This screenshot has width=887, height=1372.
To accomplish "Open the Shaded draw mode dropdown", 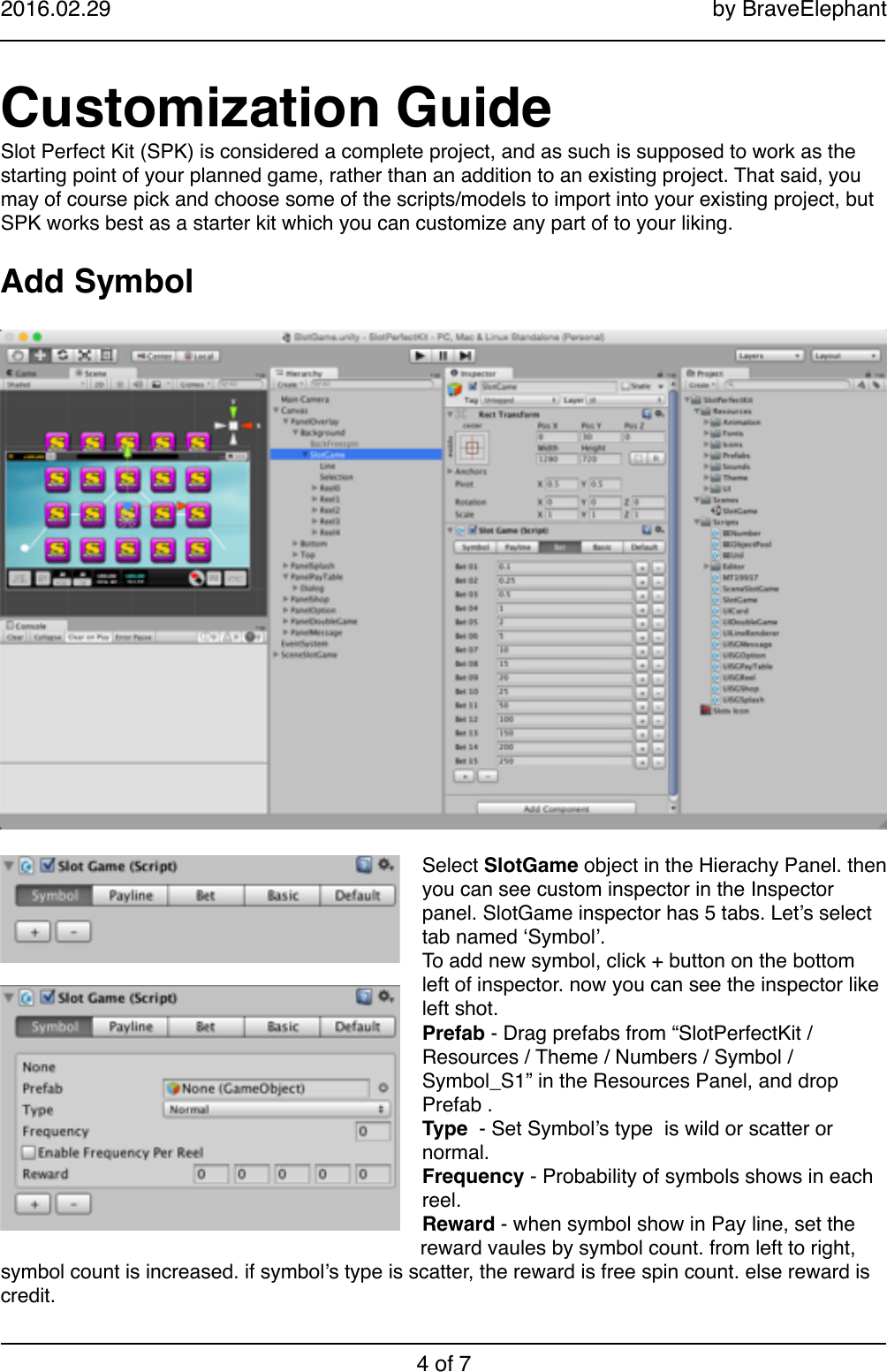I will pyautogui.click(x=45, y=385).
